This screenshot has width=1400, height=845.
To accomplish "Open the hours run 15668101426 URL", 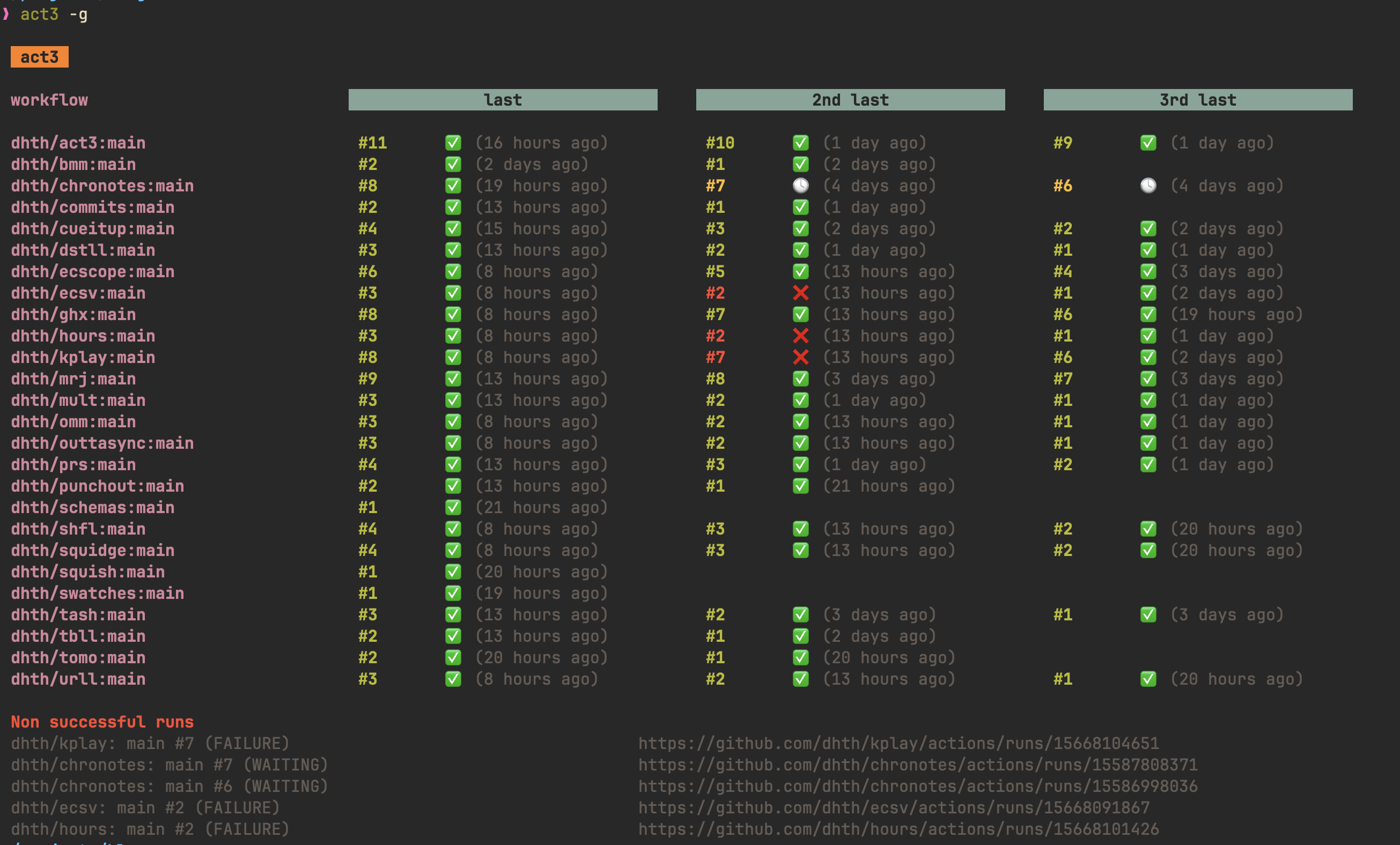I will pyautogui.click(x=898, y=829).
